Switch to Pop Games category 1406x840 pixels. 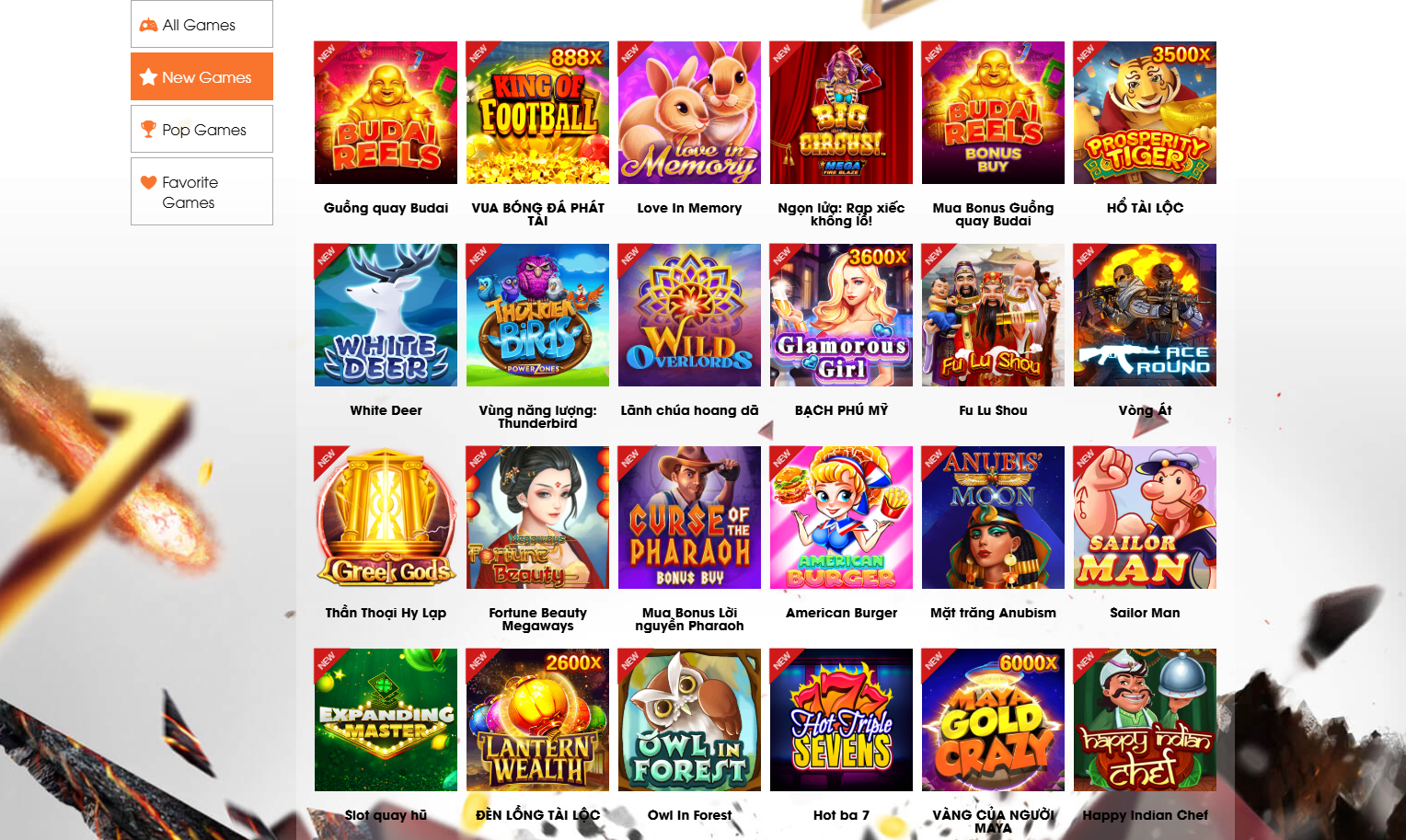(202, 129)
